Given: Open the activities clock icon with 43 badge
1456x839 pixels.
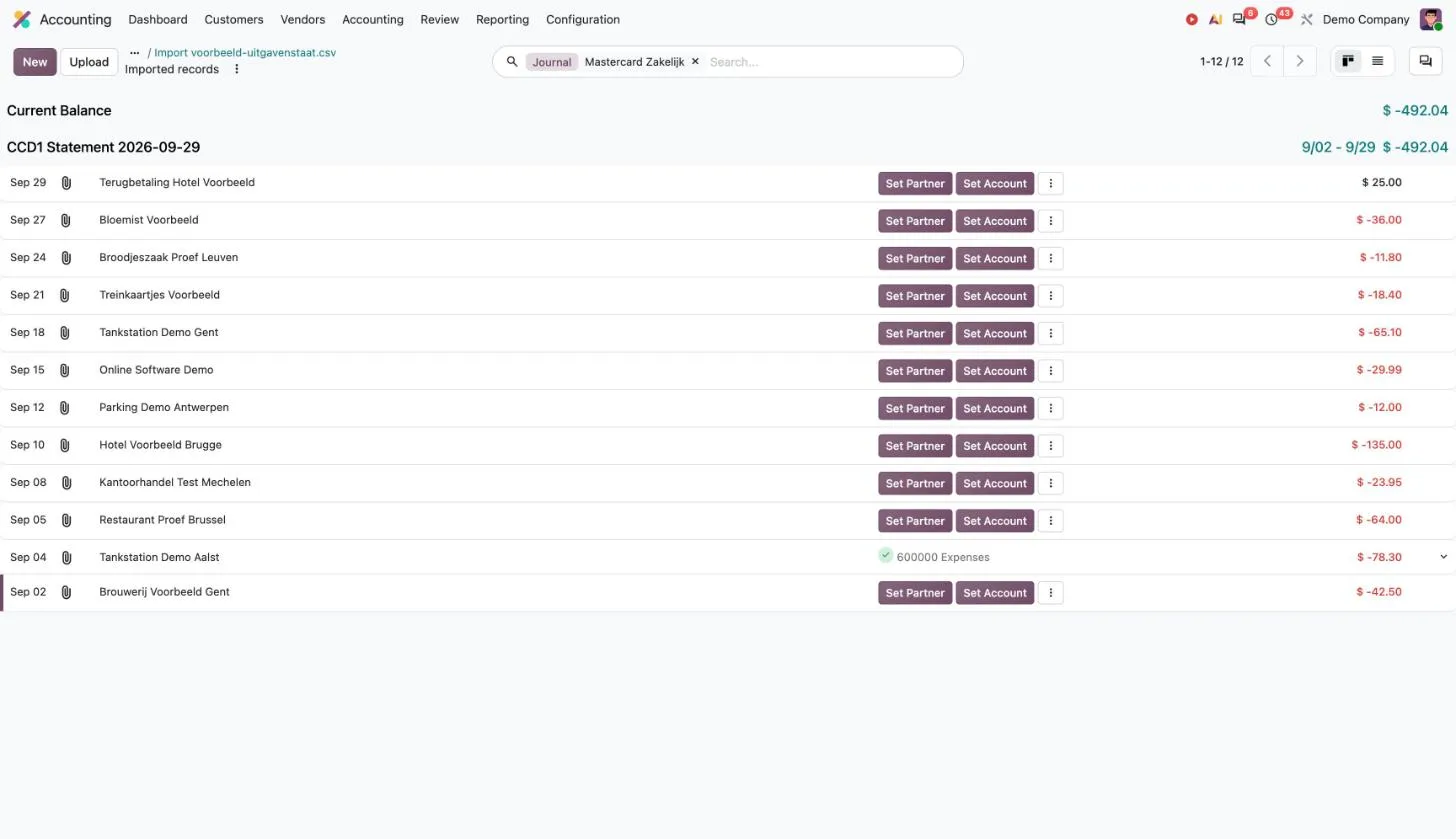Looking at the screenshot, I should [1271, 19].
